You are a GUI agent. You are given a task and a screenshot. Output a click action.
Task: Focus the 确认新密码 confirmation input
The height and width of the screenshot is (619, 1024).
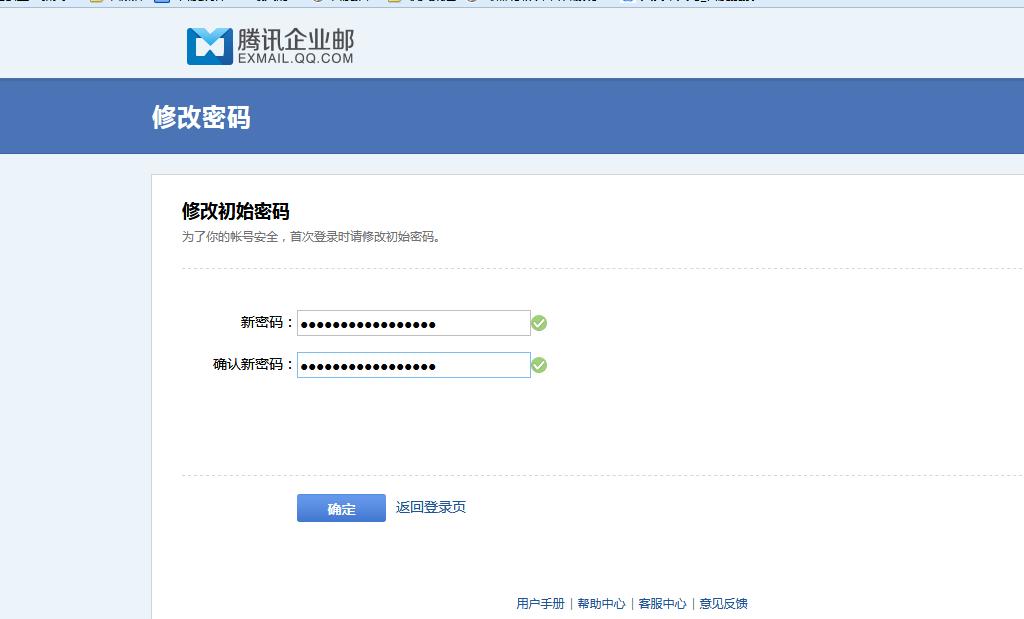(x=413, y=365)
